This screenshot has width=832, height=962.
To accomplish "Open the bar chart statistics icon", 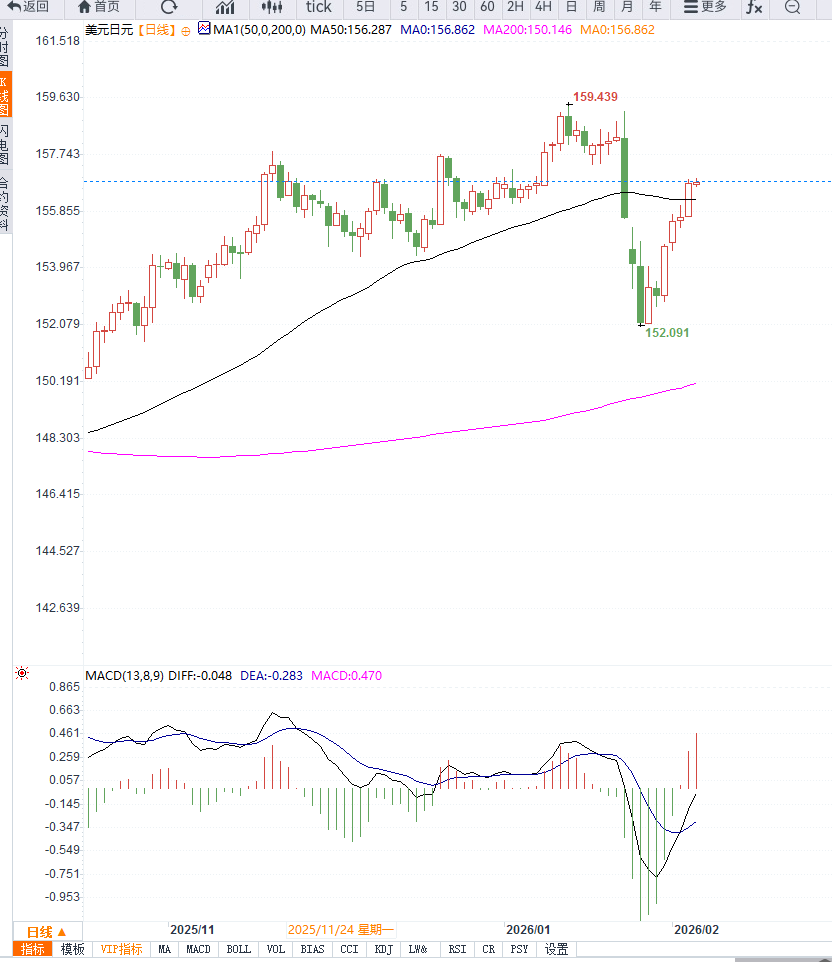I will (x=225, y=7).
